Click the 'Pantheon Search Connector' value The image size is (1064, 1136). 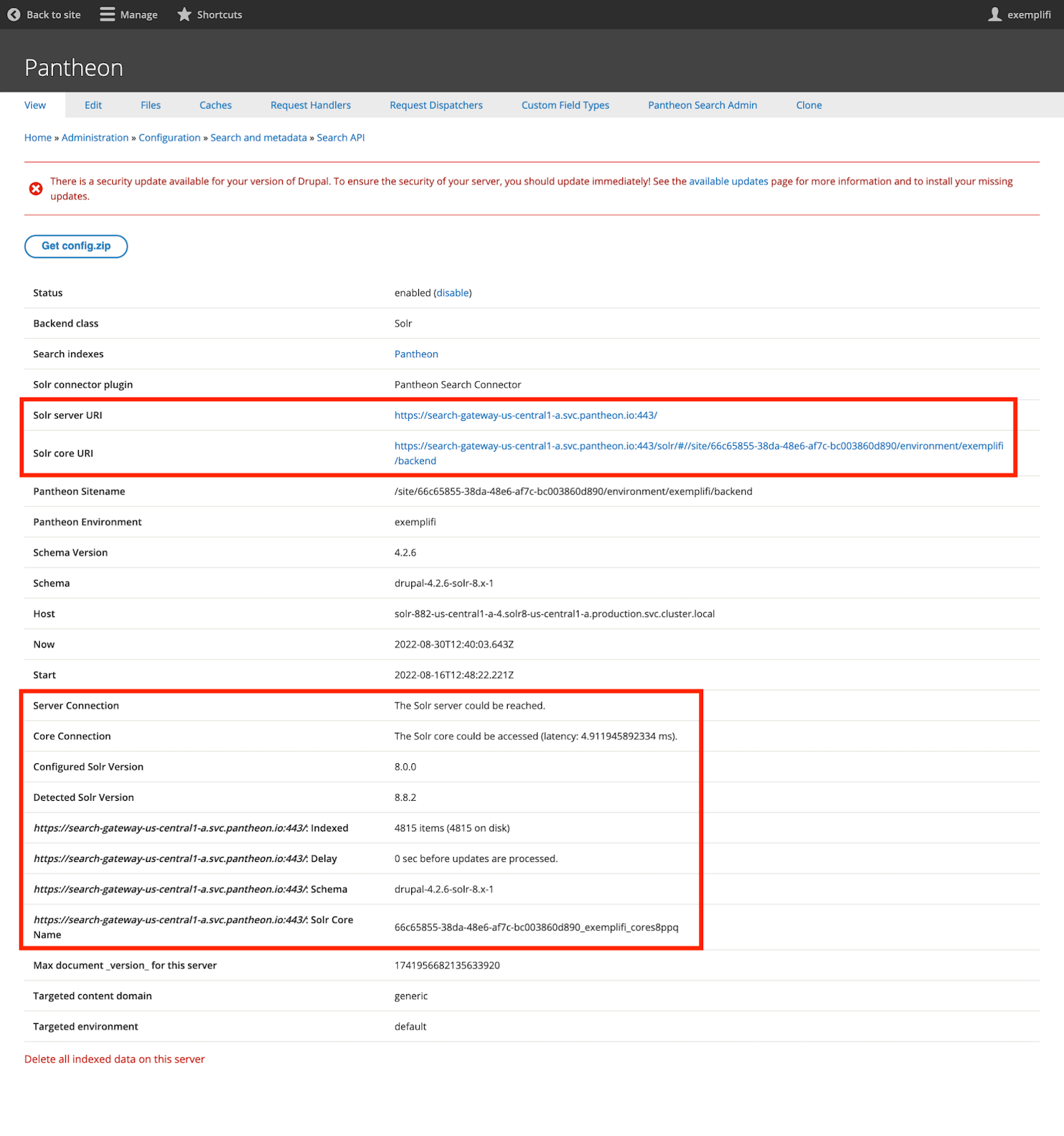(457, 384)
